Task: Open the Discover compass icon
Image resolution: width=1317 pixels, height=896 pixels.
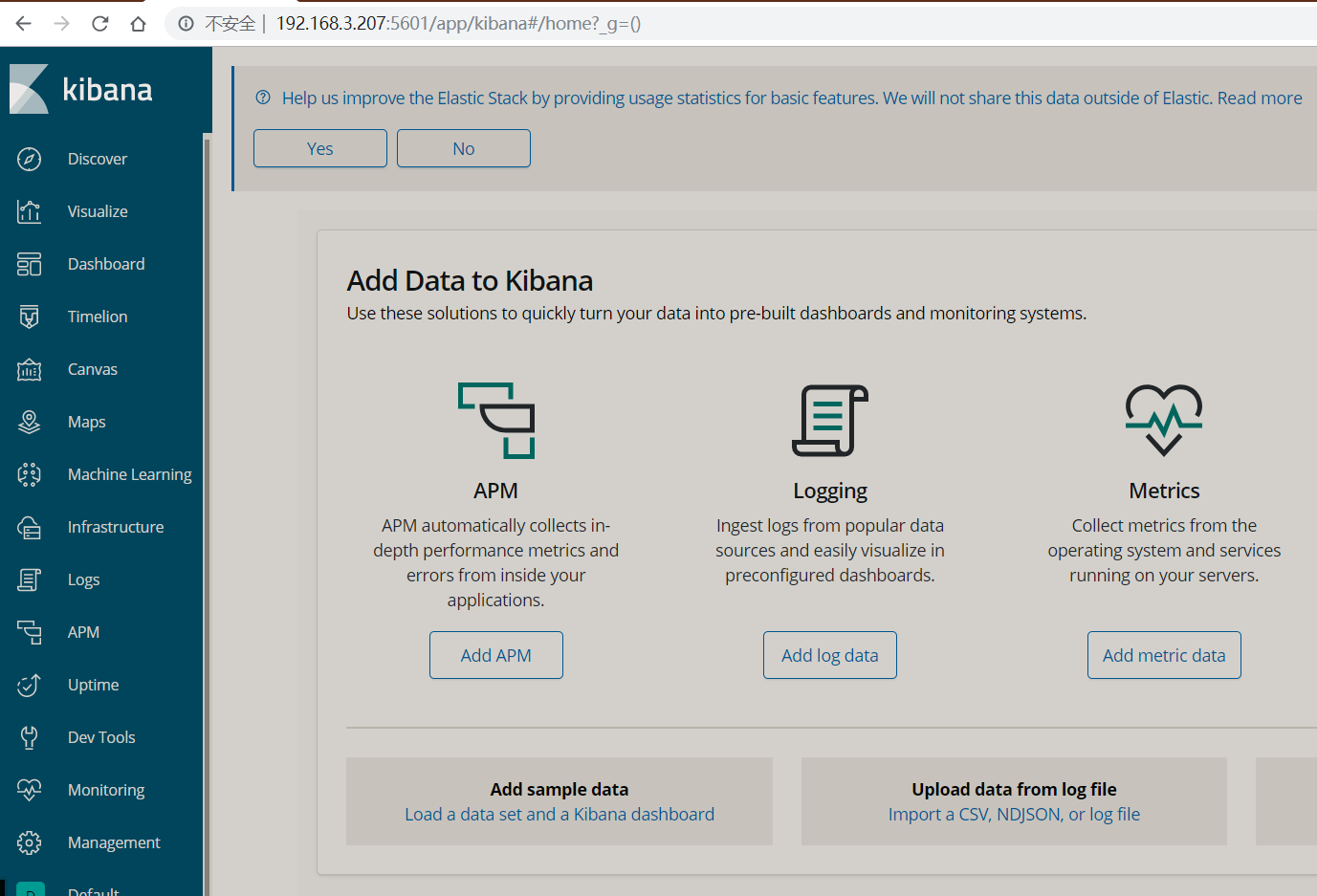Action: [x=30, y=159]
